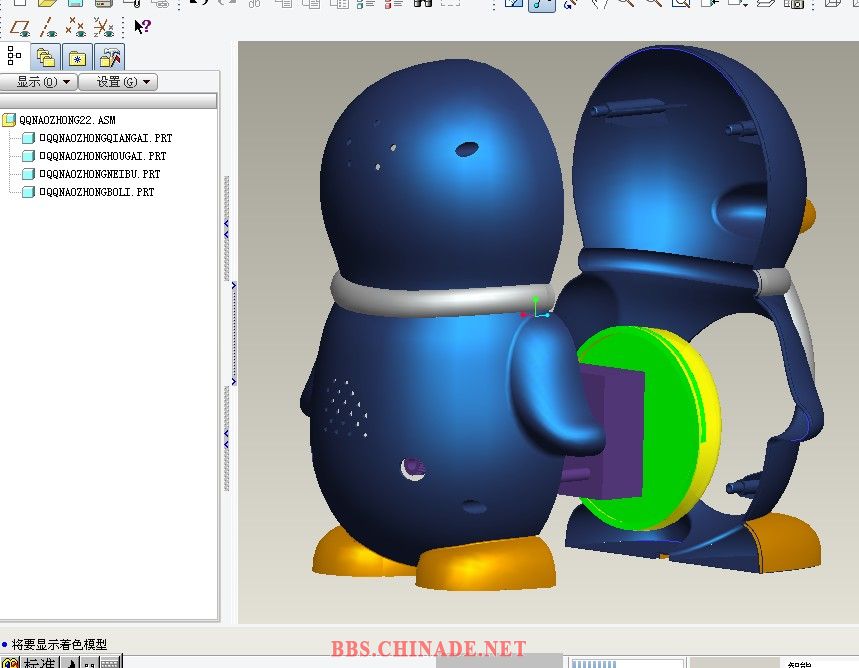The width and height of the screenshot is (859, 668).
Task: Select QQNAOZHONG22.ASM assembly root
Action: [x=67, y=120]
